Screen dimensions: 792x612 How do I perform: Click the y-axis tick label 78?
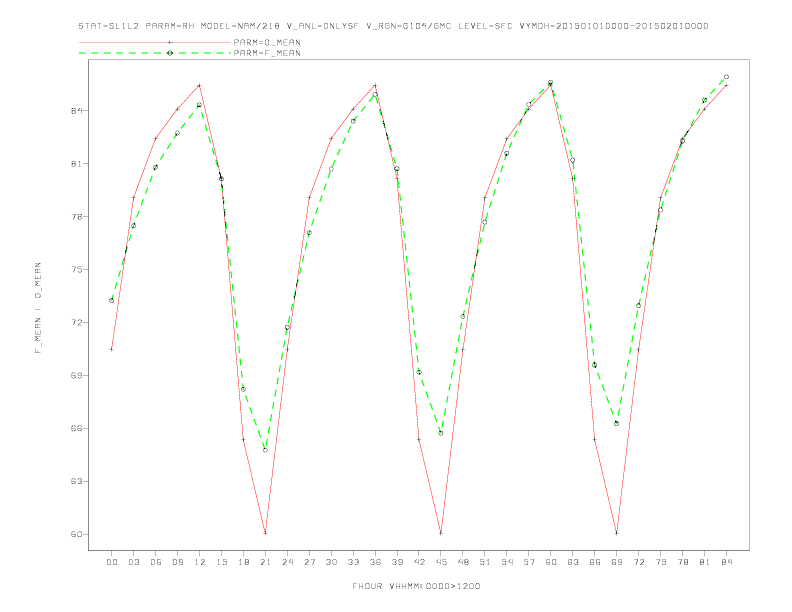76,217
